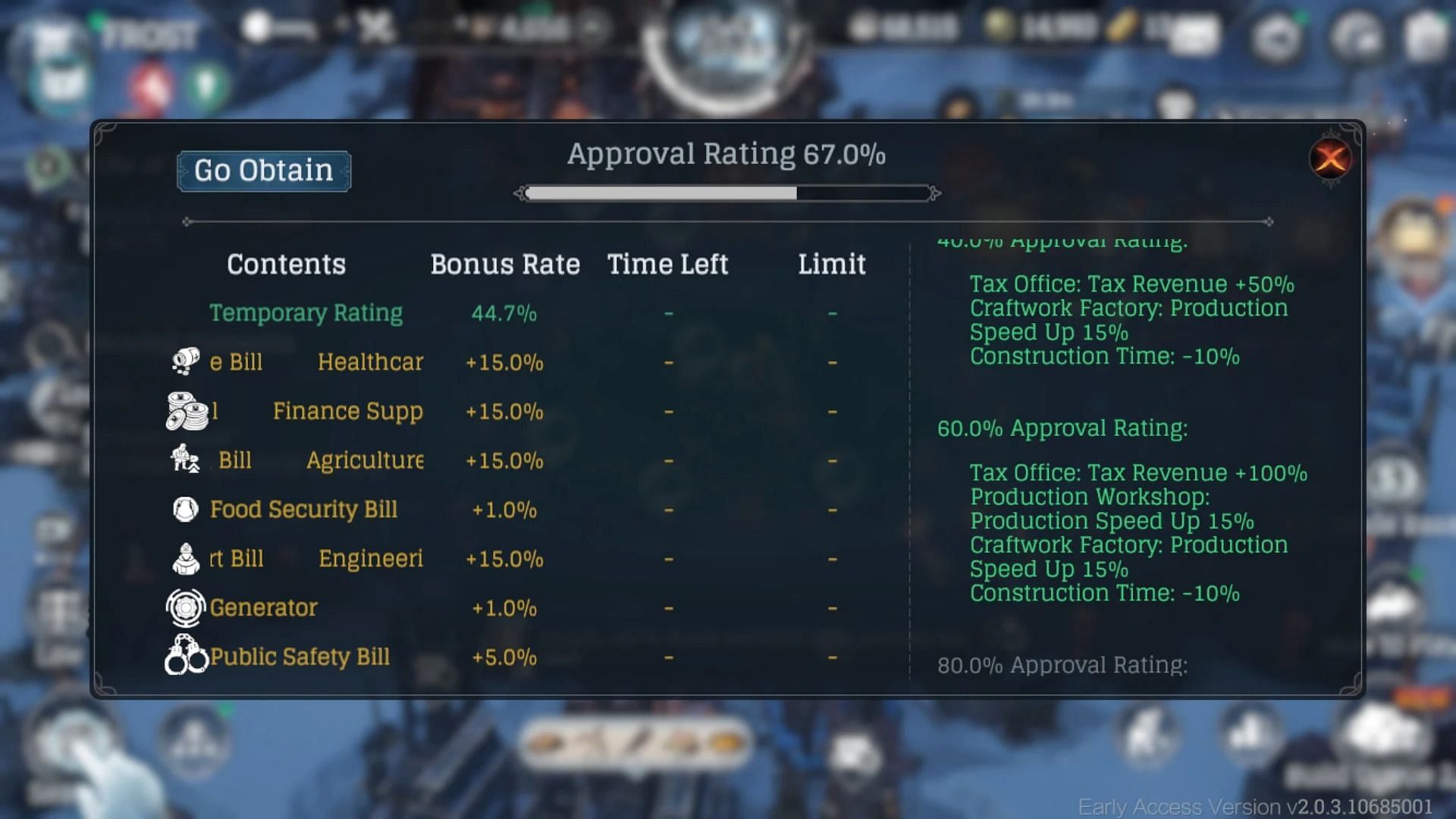Select the Bonus Rate column header
1456x819 pixels.
[504, 263]
